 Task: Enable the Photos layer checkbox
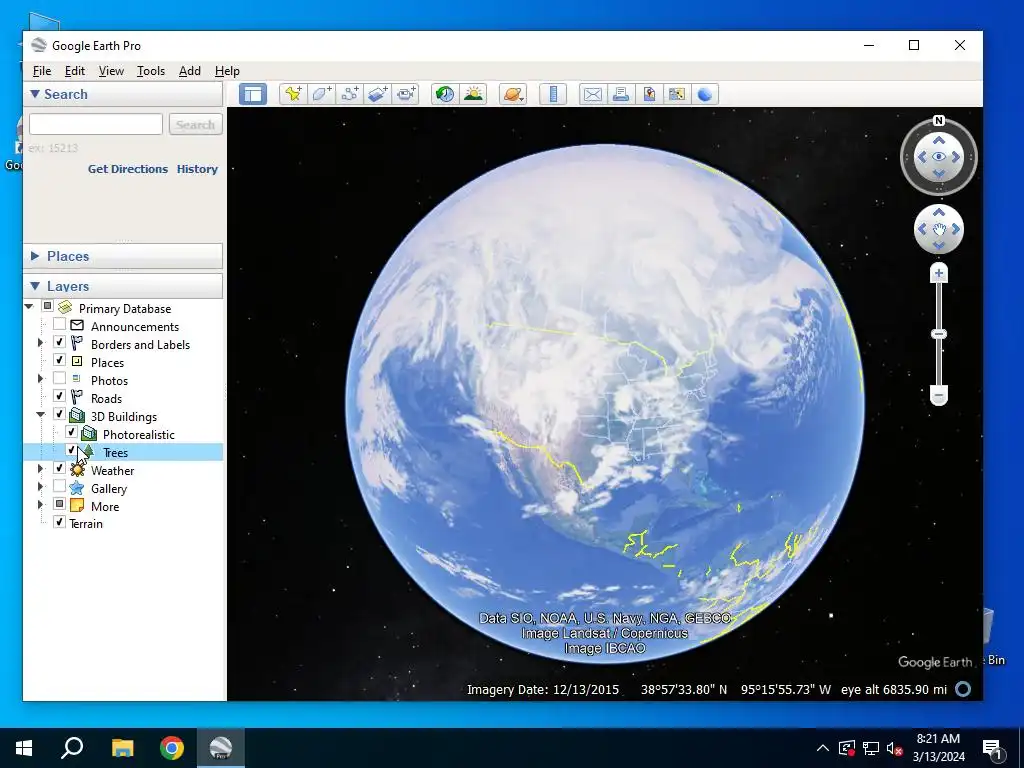pos(59,378)
